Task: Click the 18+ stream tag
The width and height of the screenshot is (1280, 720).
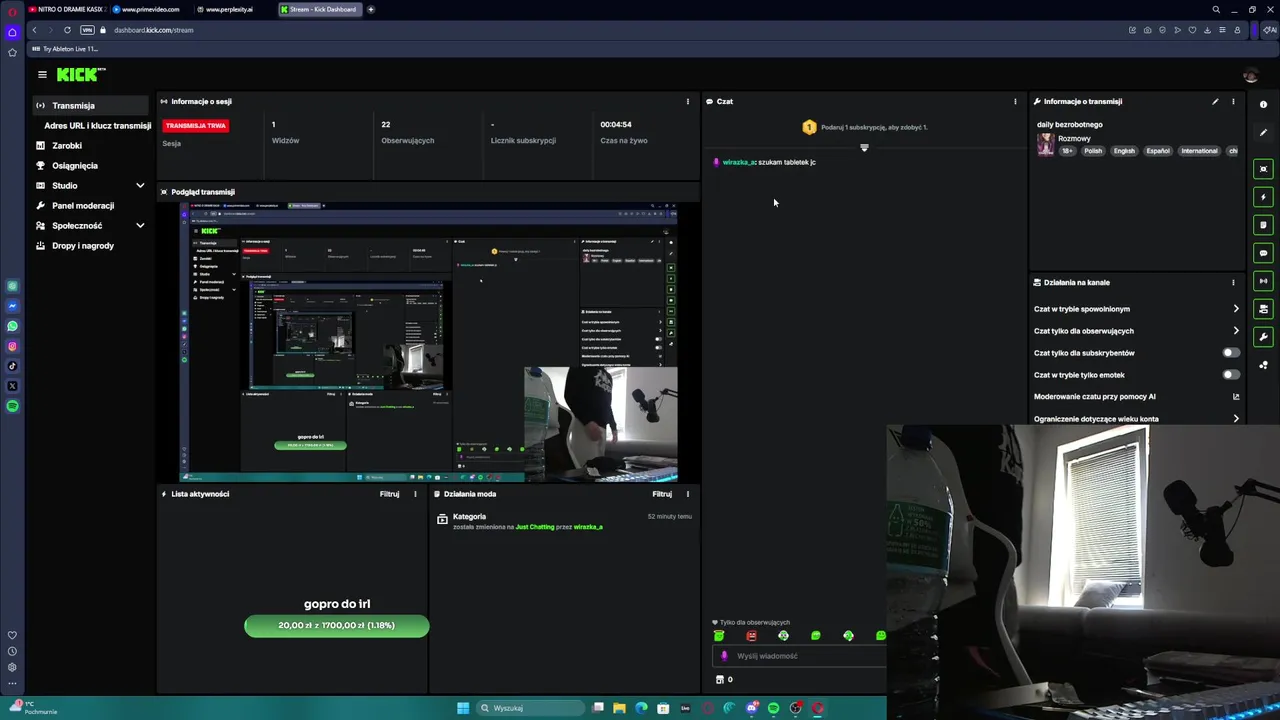Action: coord(1067,151)
